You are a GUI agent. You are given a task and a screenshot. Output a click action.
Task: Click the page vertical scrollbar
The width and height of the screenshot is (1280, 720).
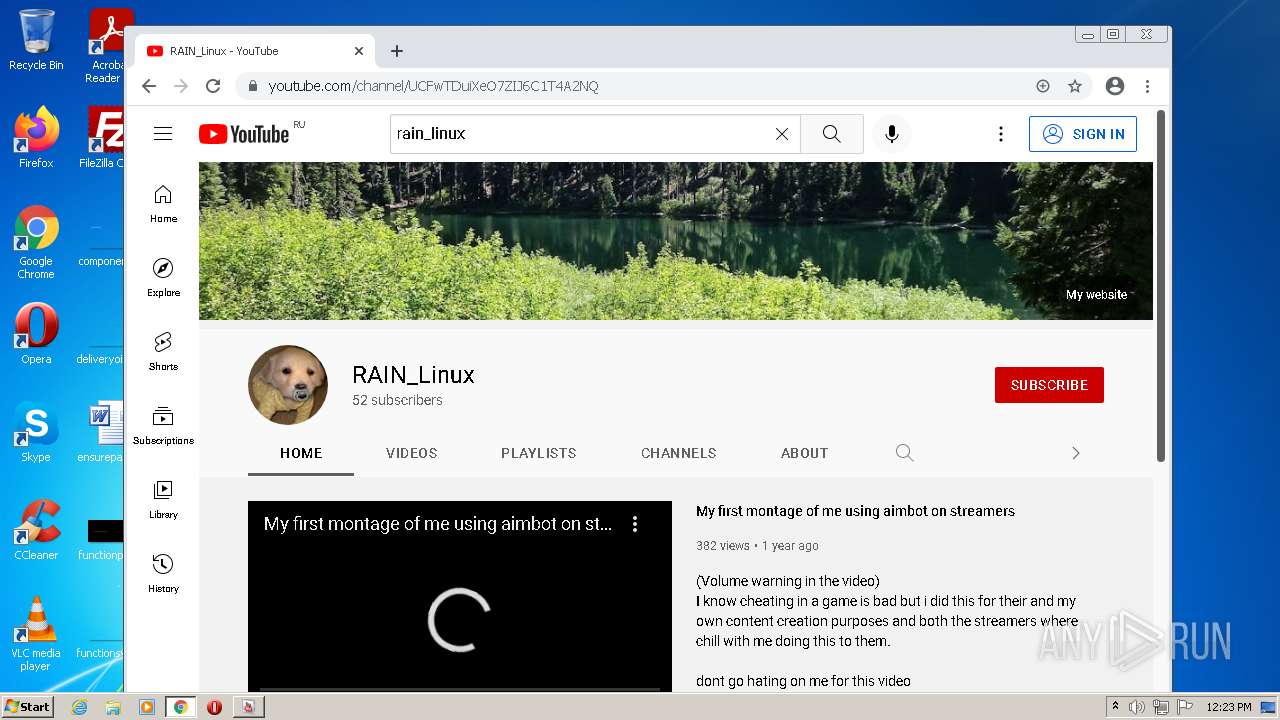click(1161, 286)
